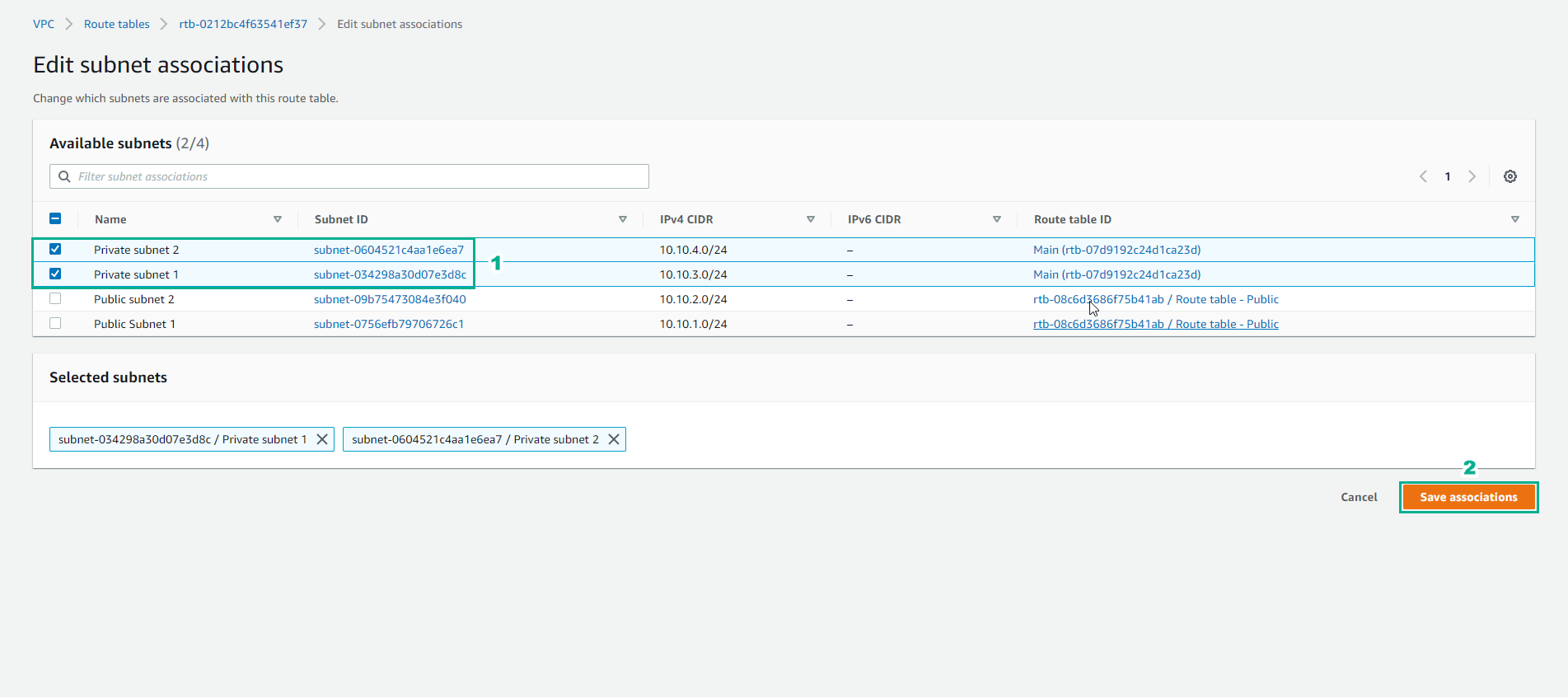1568x698 pixels.
Task: Open rtb-0212bc4f63541ef37 breadcrumb link
Action: point(243,24)
